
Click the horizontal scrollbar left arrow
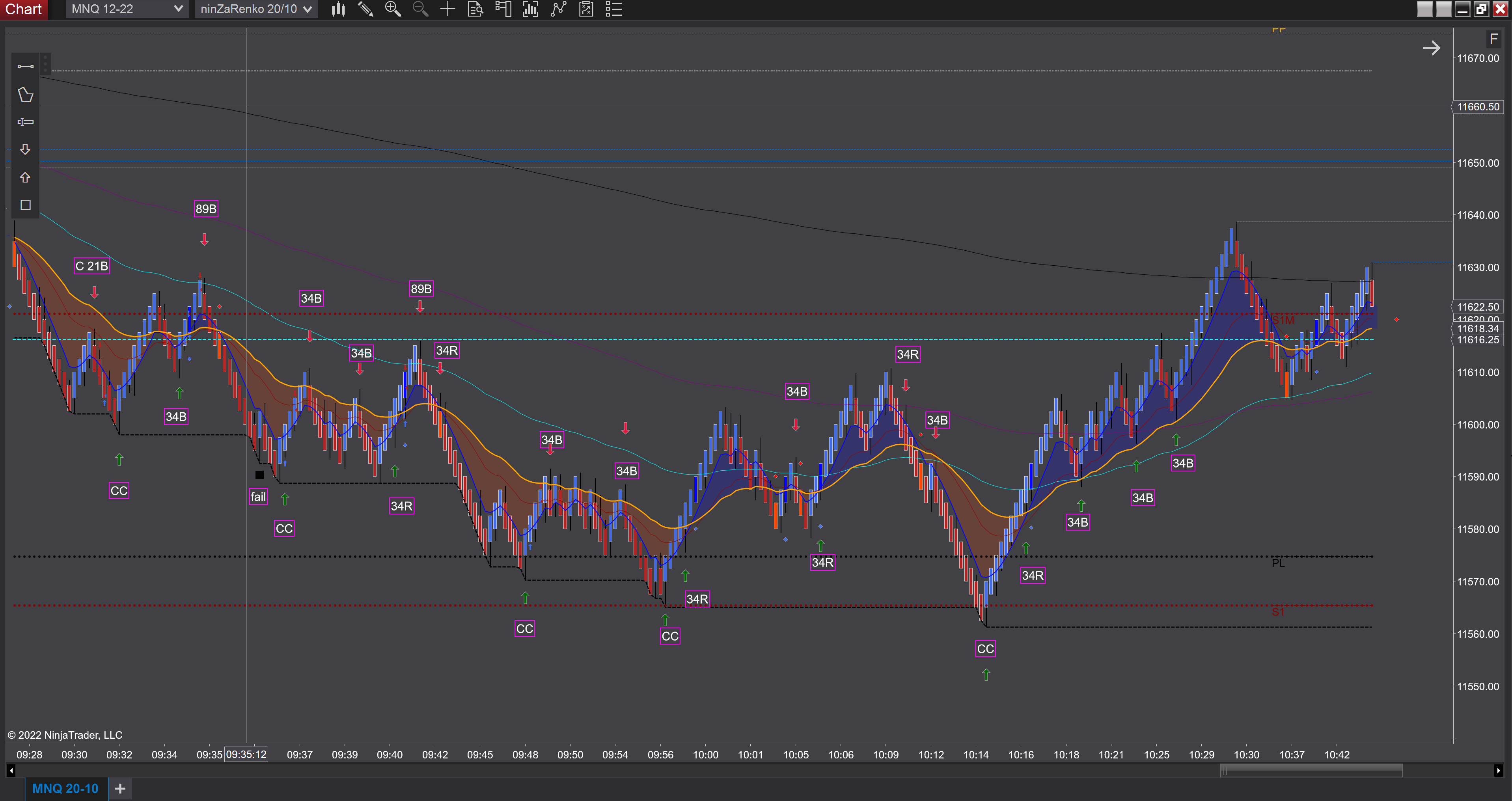pos(11,771)
